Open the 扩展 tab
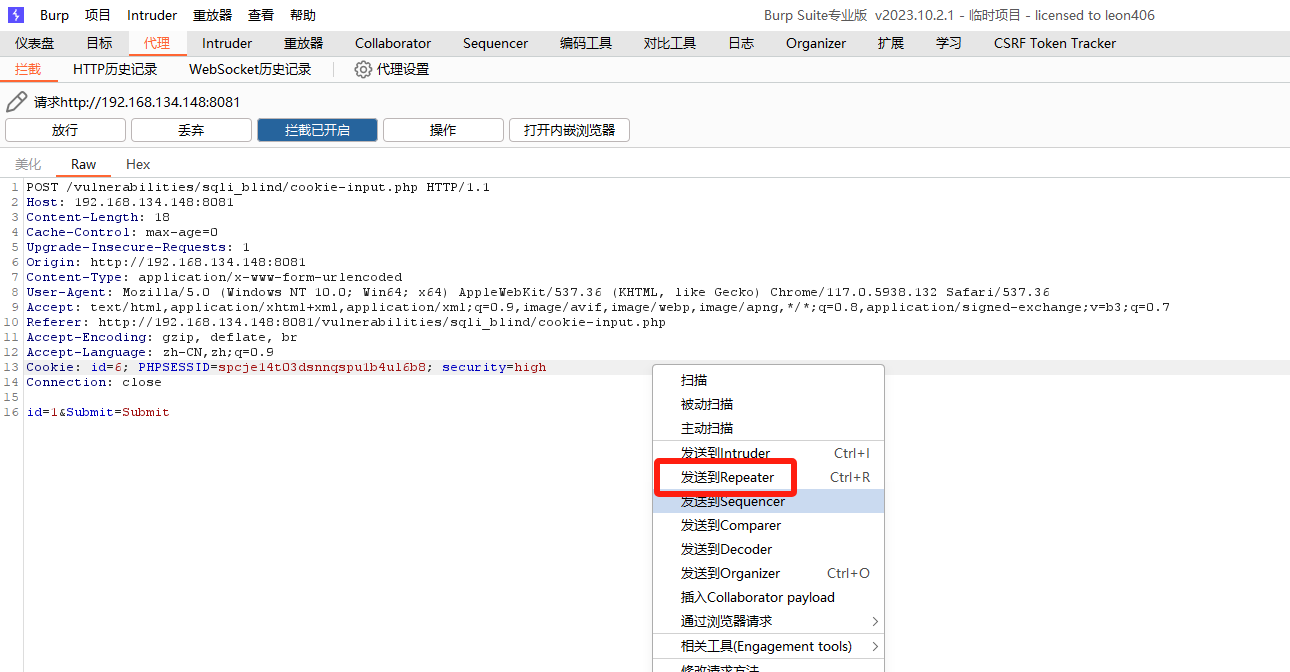The width and height of the screenshot is (1290, 672). 891,43
